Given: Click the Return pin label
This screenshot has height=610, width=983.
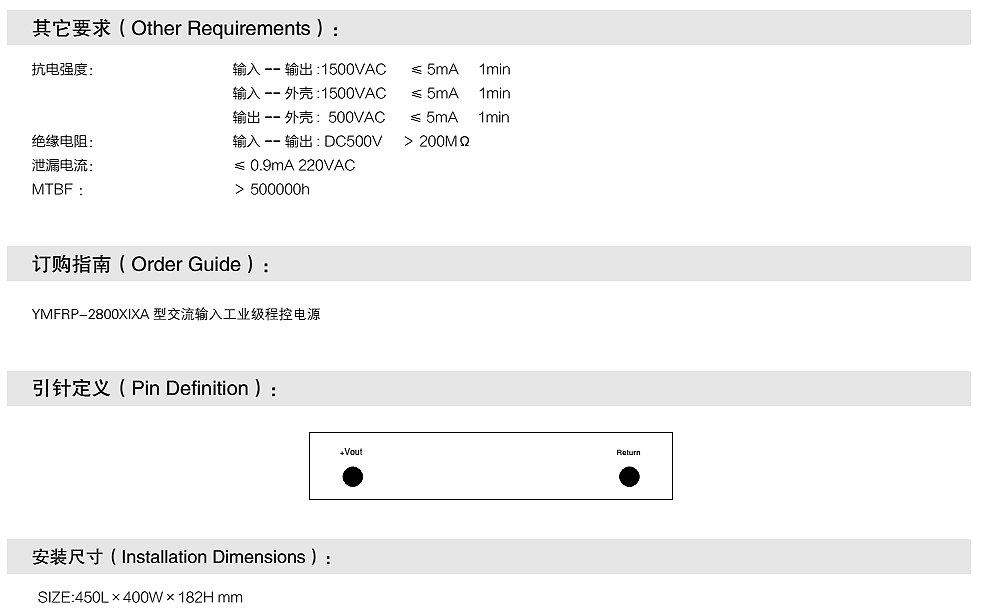Looking at the screenshot, I should [x=628, y=453].
